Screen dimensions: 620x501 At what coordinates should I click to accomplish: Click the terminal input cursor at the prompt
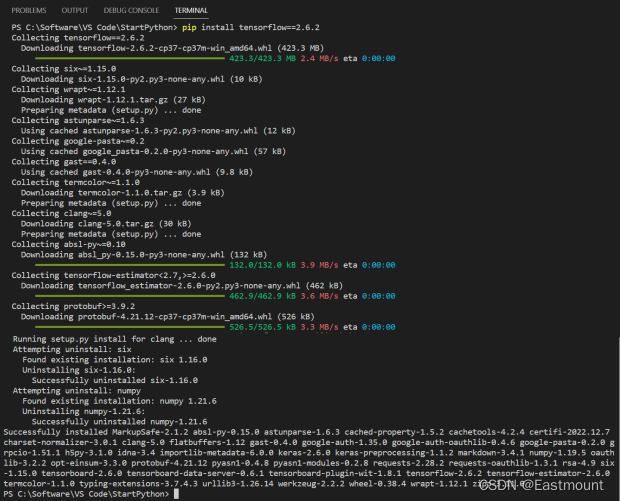pyautogui.click(x=176, y=493)
